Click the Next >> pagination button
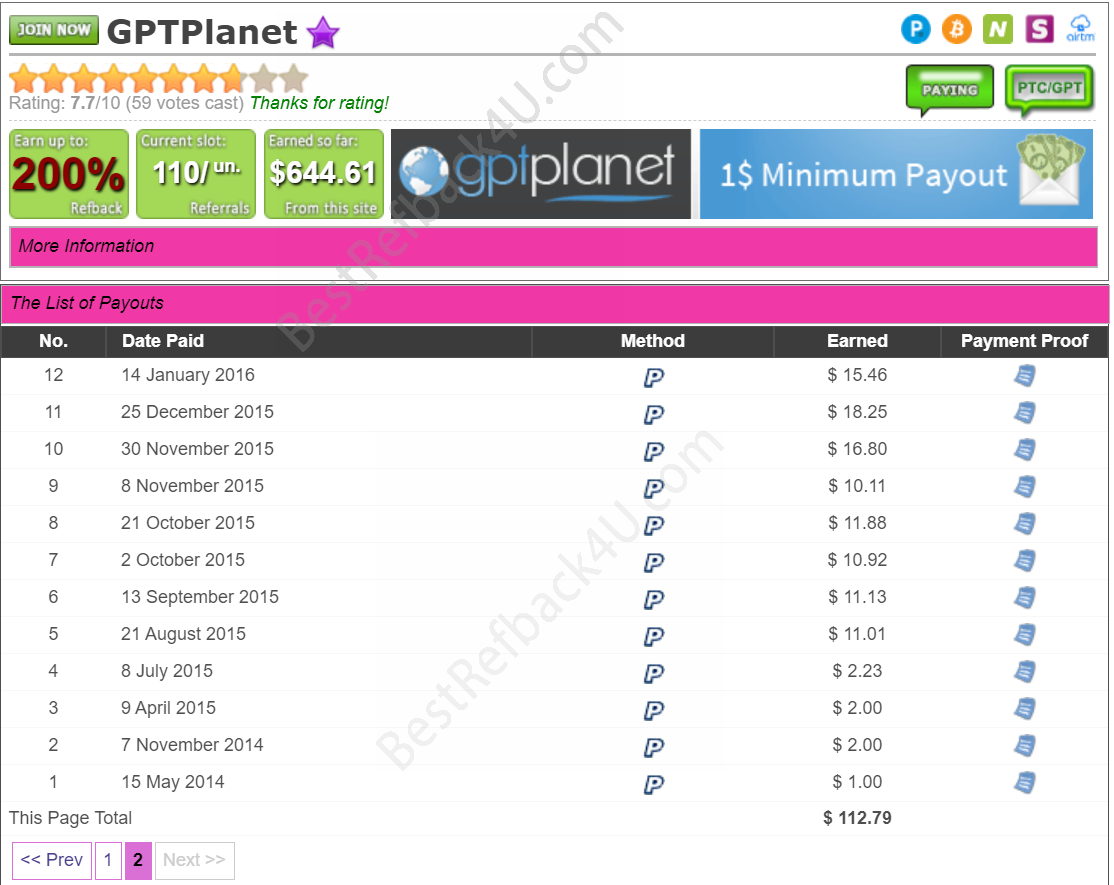1114x885 pixels. point(195,860)
